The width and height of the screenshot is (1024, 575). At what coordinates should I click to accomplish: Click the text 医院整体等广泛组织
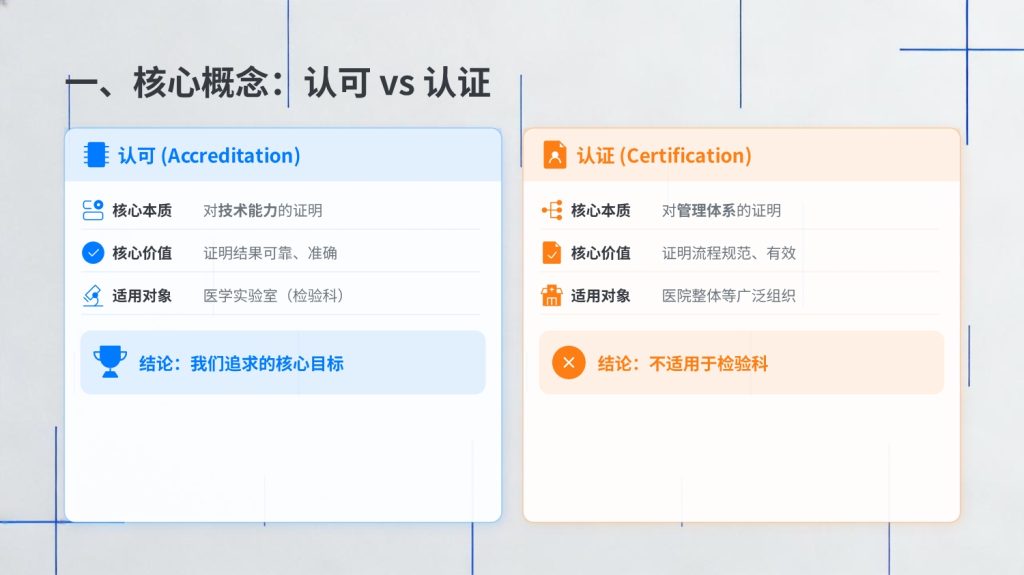[729, 296]
